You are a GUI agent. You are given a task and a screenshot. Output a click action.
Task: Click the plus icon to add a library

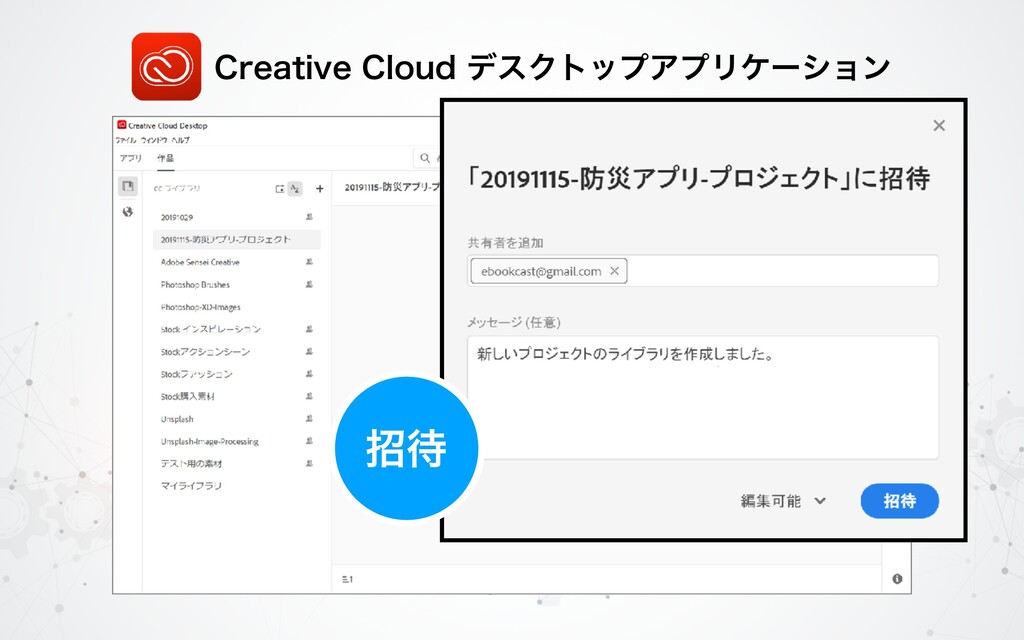pyautogui.click(x=319, y=189)
